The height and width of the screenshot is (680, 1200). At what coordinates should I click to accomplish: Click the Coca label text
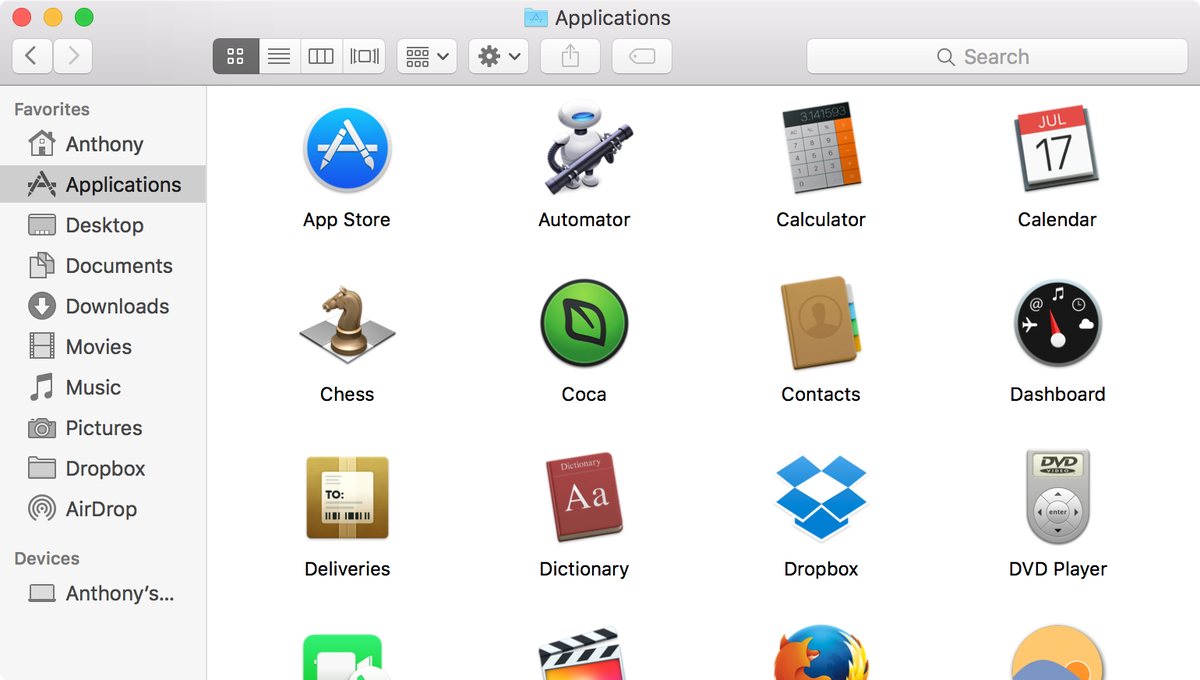(584, 394)
